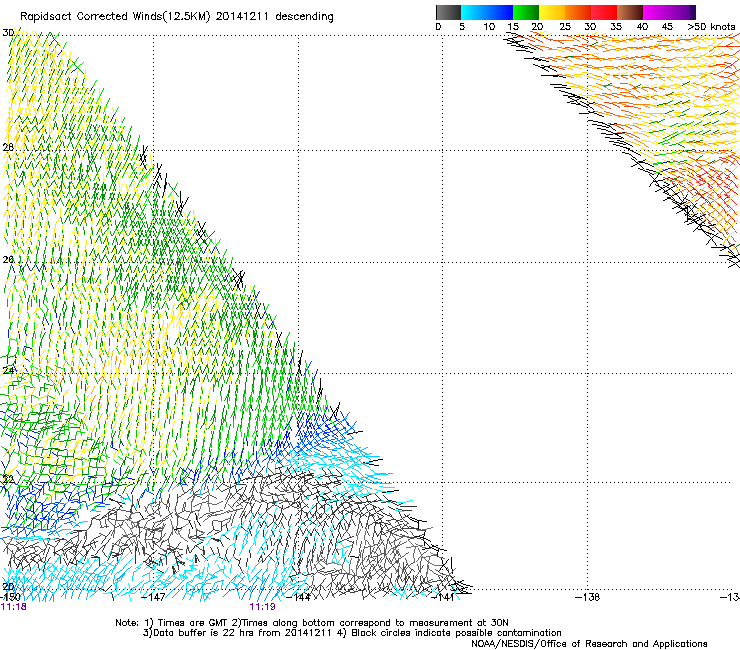Click the latitude label '22' on left axis

(8, 480)
